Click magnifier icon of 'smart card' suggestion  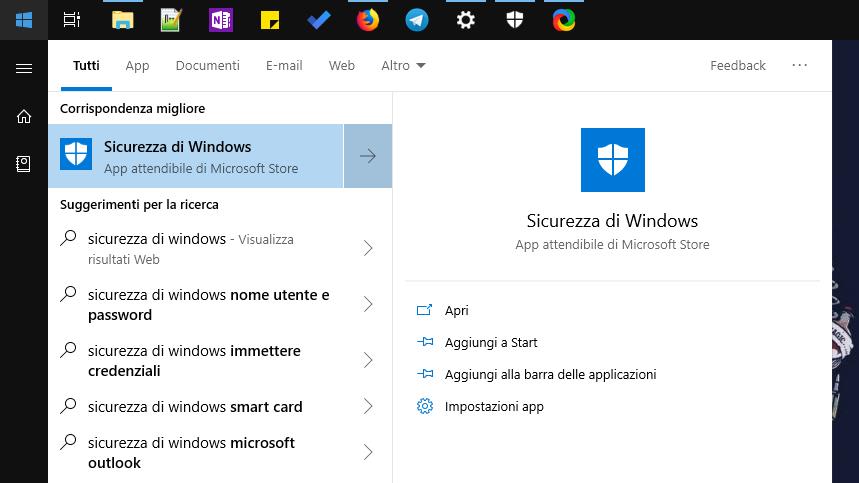pyautogui.click(x=68, y=406)
